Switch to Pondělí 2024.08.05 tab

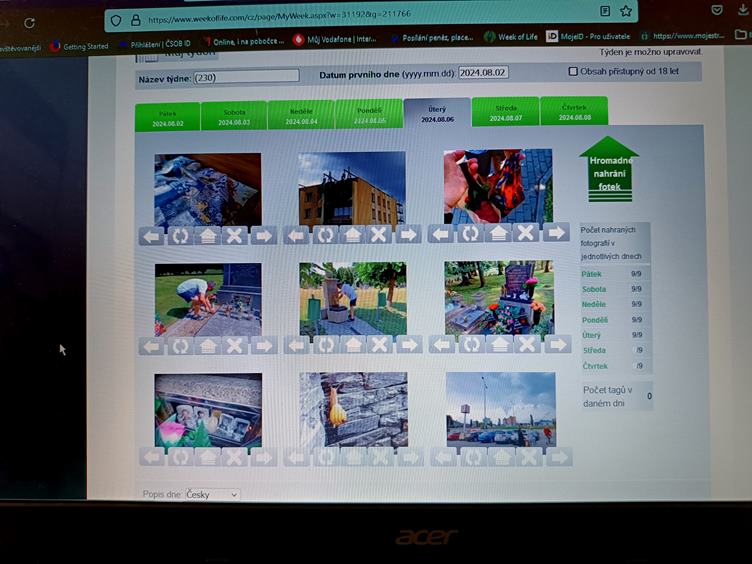coord(369,114)
